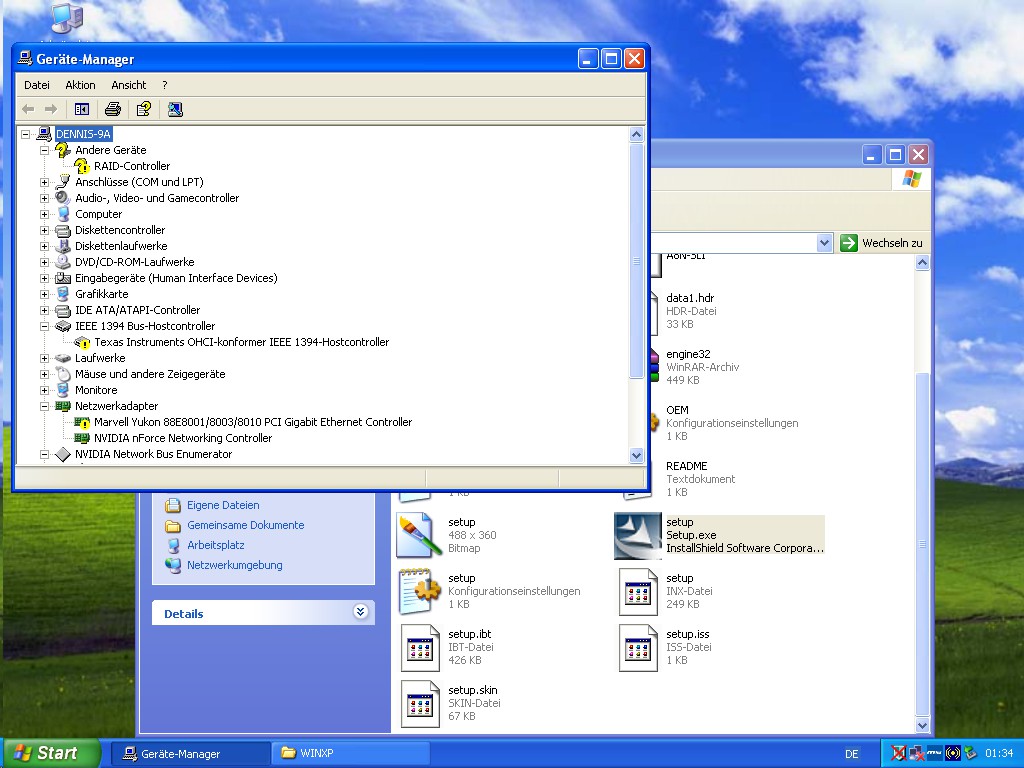Image resolution: width=1024 pixels, height=768 pixels.
Task: Select the engine32 WinRAR archive name
Action: [x=688, y=354]
